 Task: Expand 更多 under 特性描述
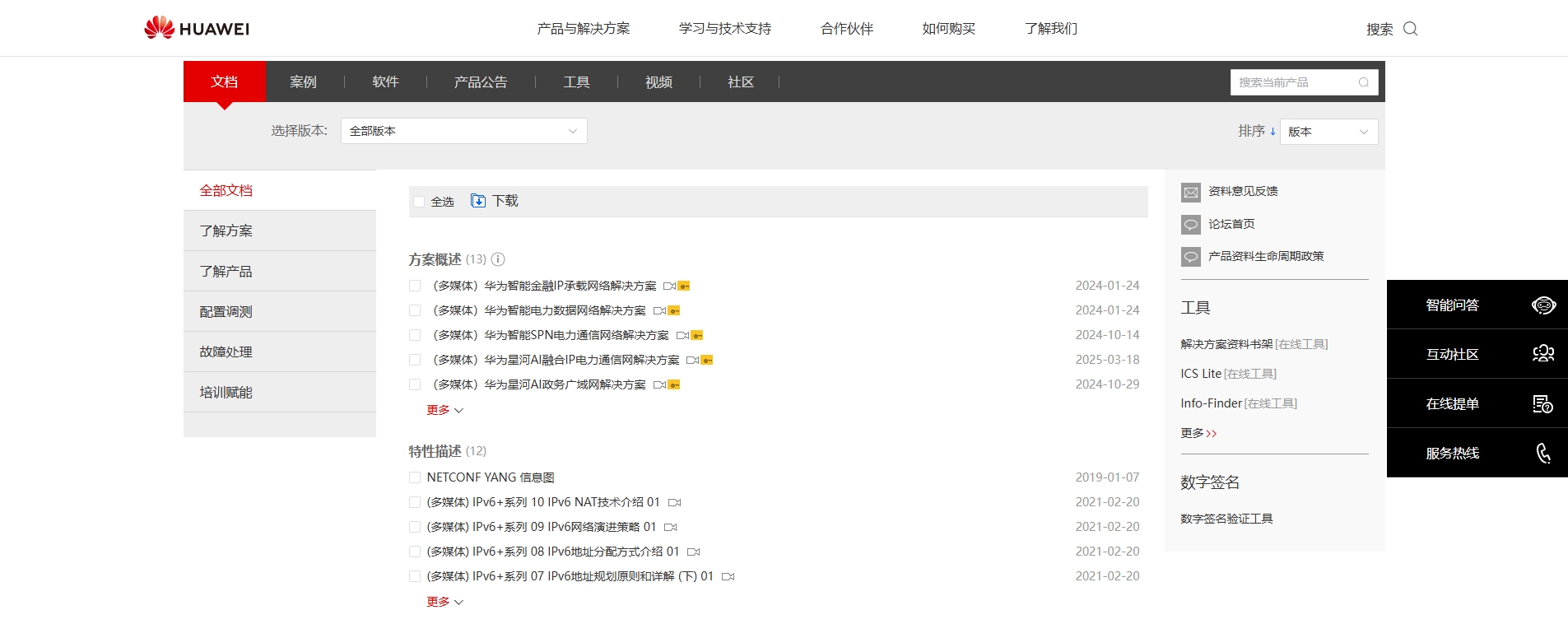pyautogui.click(x=445, y=602)
